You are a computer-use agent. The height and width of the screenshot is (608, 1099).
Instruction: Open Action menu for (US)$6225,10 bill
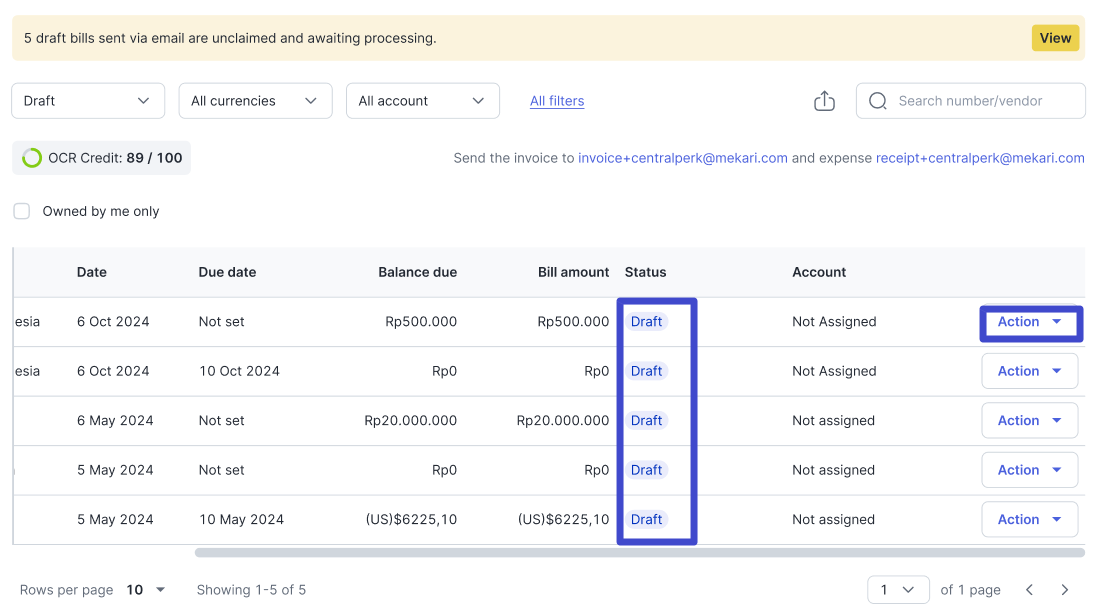coord(1029,520)
